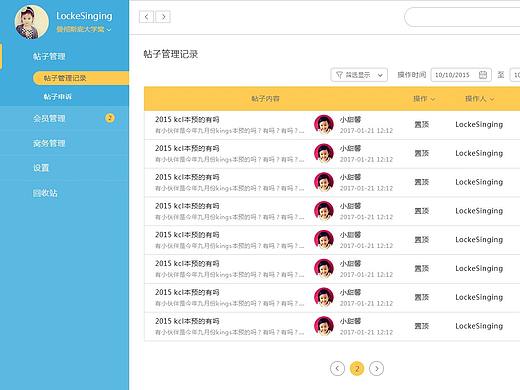Expand the school dropdown under LockeSinging

pyautogui.click(x=84, y=29)
